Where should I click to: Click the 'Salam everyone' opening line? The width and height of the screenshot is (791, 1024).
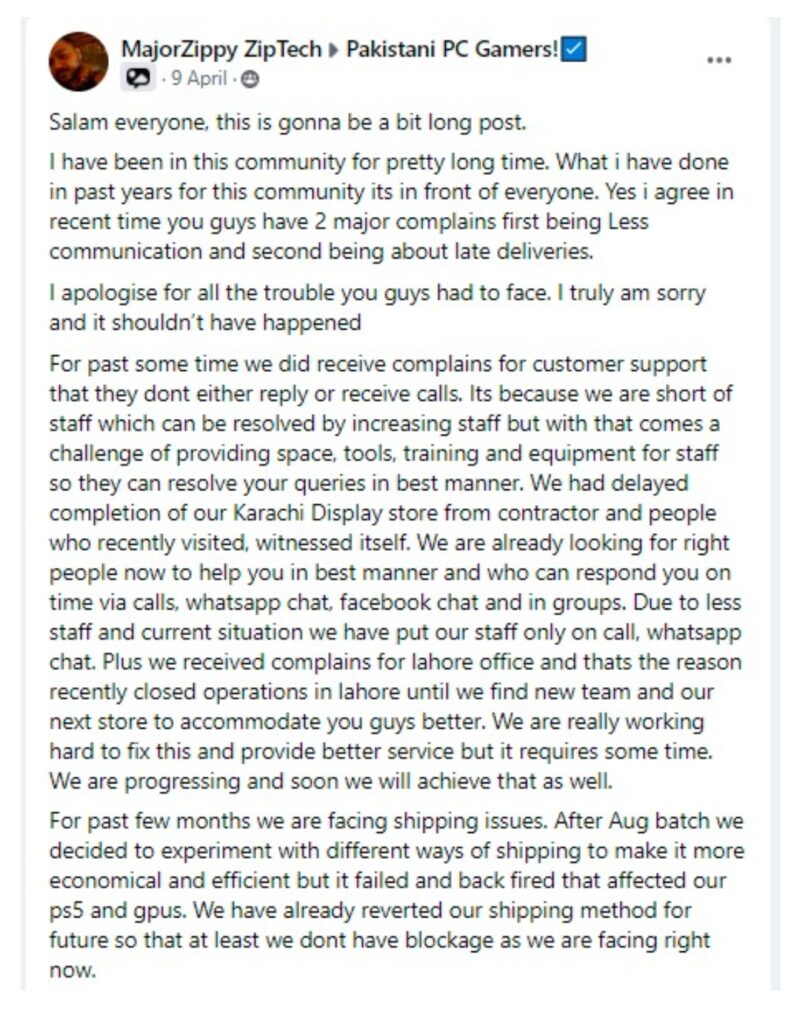pyautogui.click(x=287, y=122)
